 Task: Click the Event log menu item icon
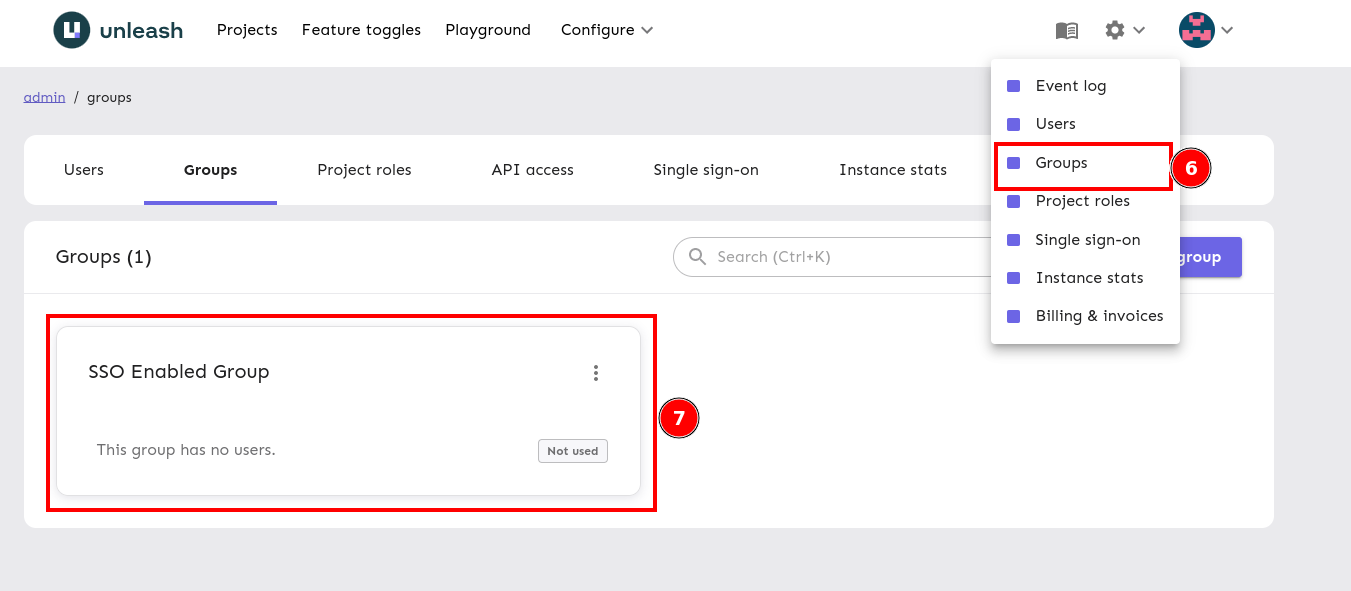click(x=1013, y=85)
